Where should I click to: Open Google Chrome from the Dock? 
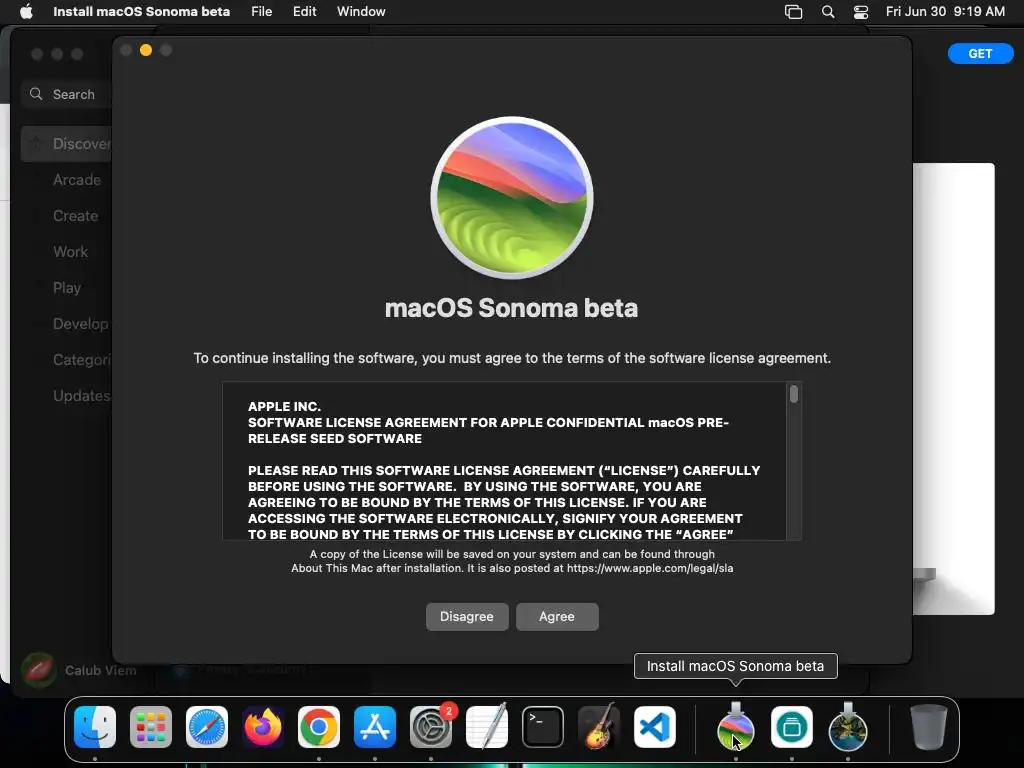click(x=319, y=727)
